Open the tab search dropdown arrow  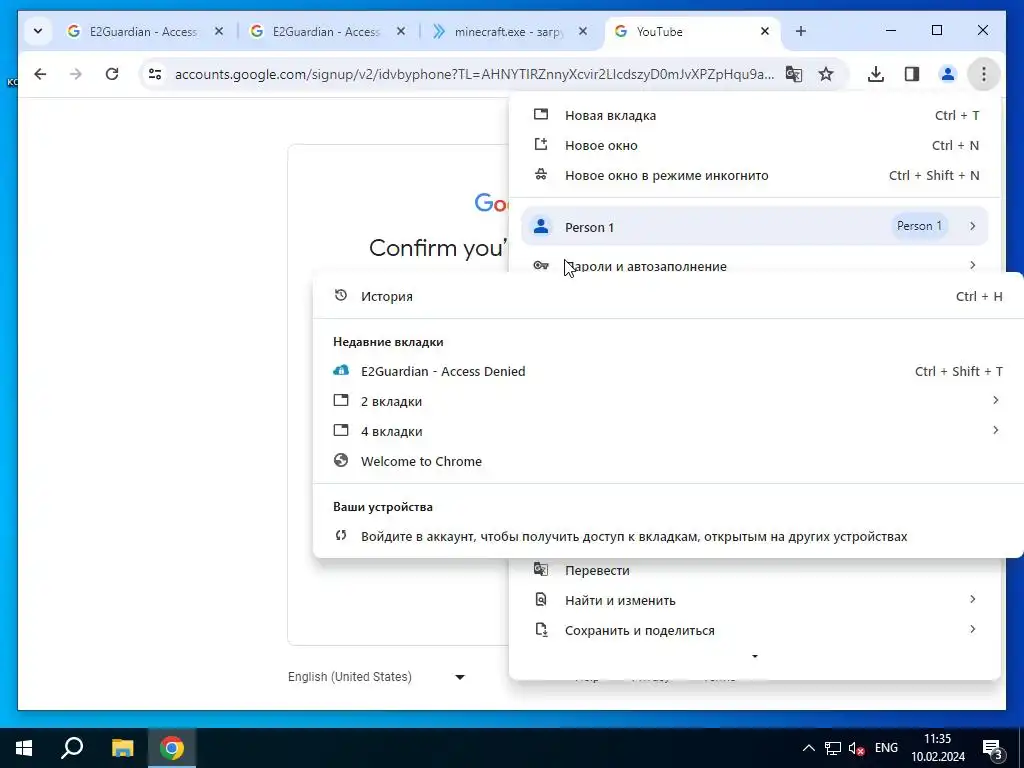pos(38,31)
